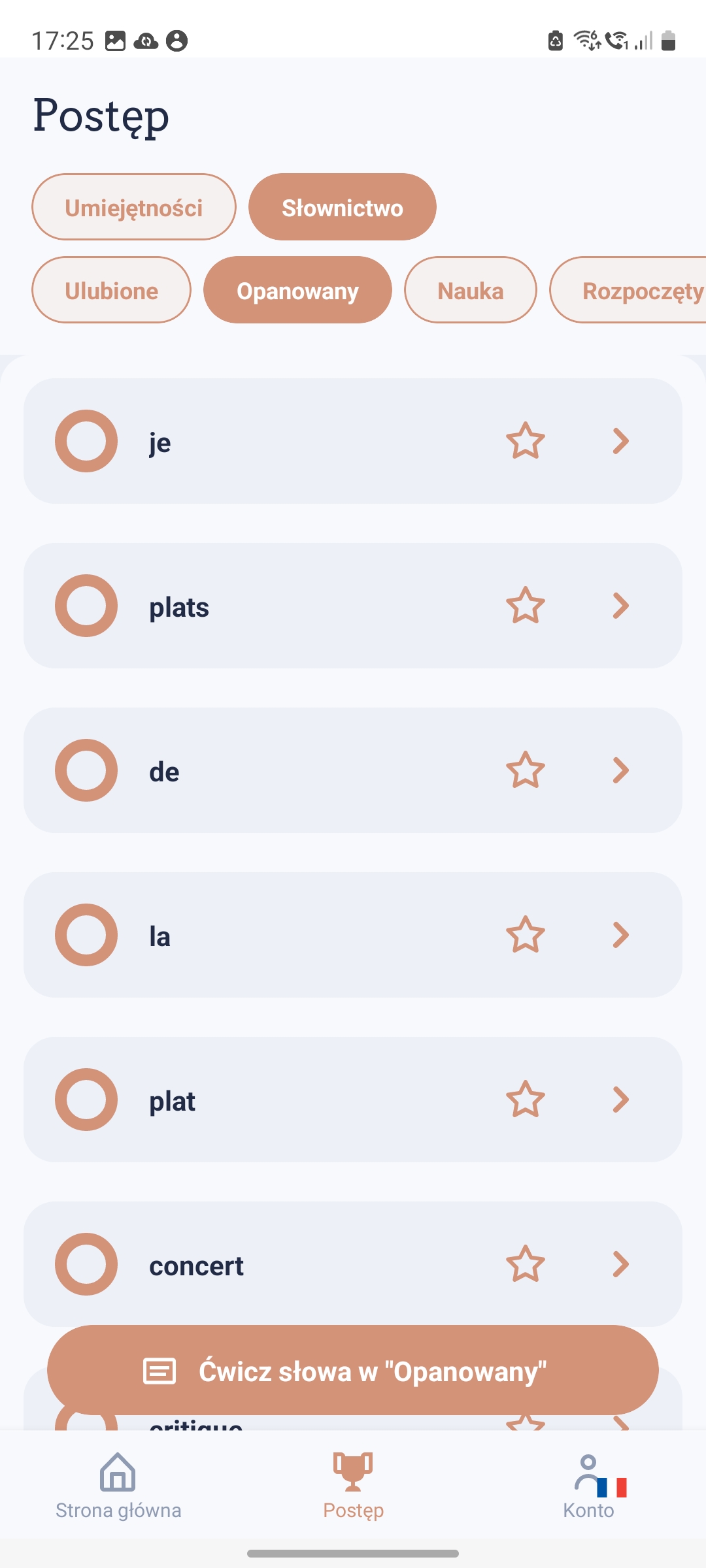
Task: Tap the progress ring beside 'plats'
Action: click(x=86, y=606)
